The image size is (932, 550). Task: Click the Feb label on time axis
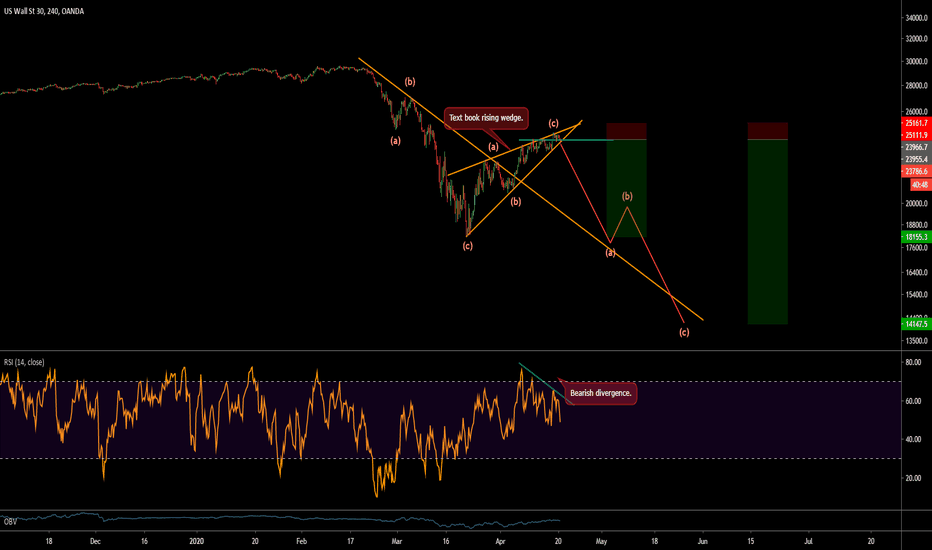301,541
